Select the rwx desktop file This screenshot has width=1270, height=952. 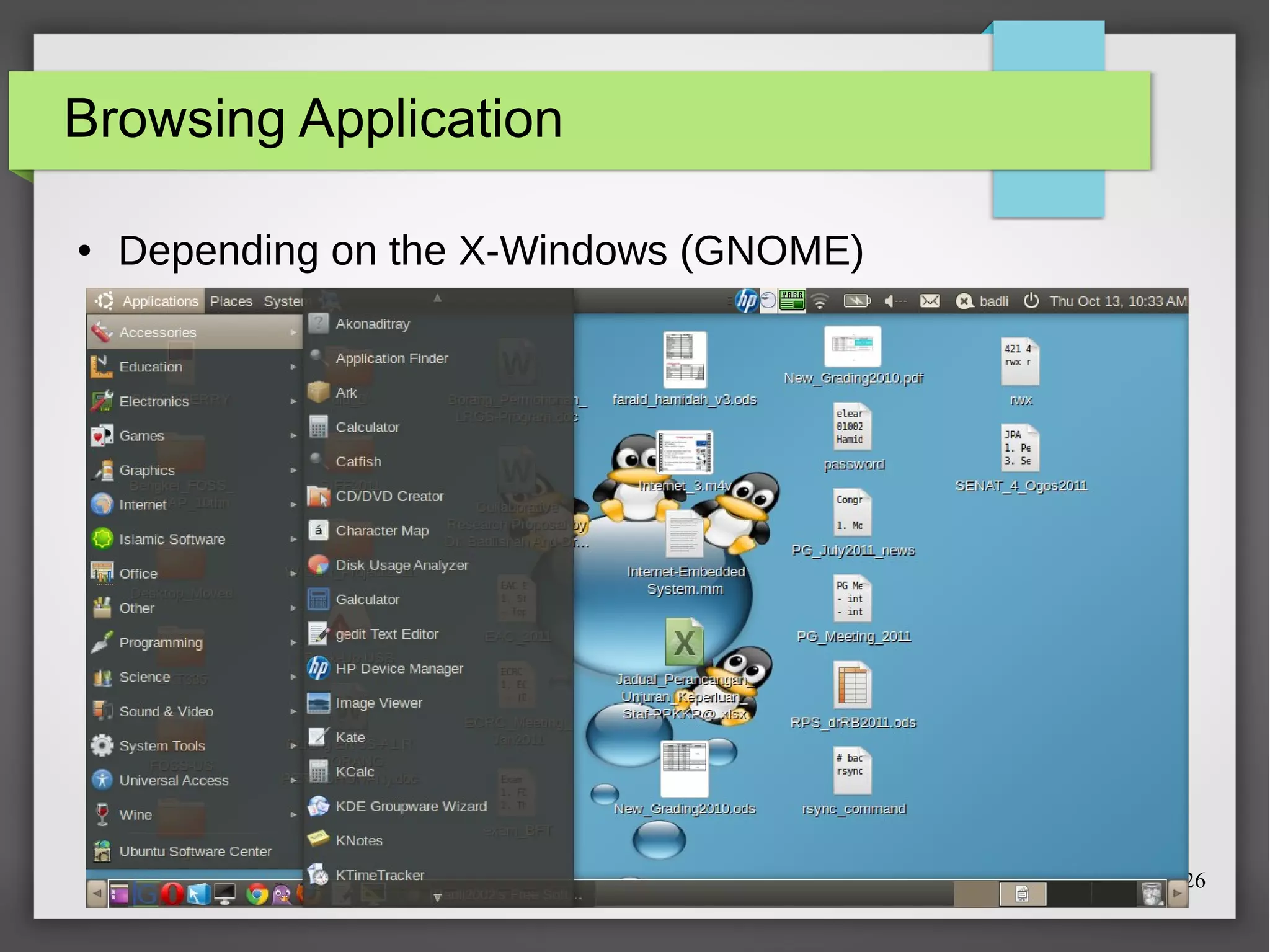point(1020,372)
